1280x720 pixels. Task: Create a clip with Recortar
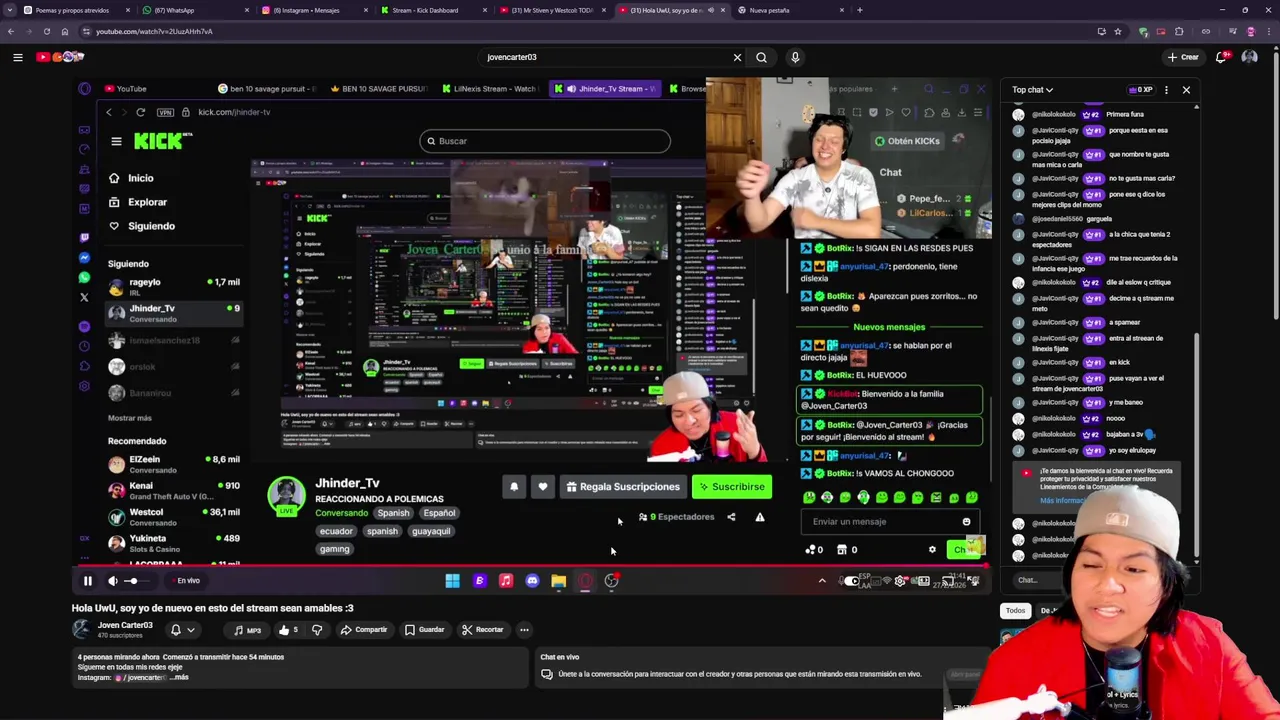[x=482, y=630]
